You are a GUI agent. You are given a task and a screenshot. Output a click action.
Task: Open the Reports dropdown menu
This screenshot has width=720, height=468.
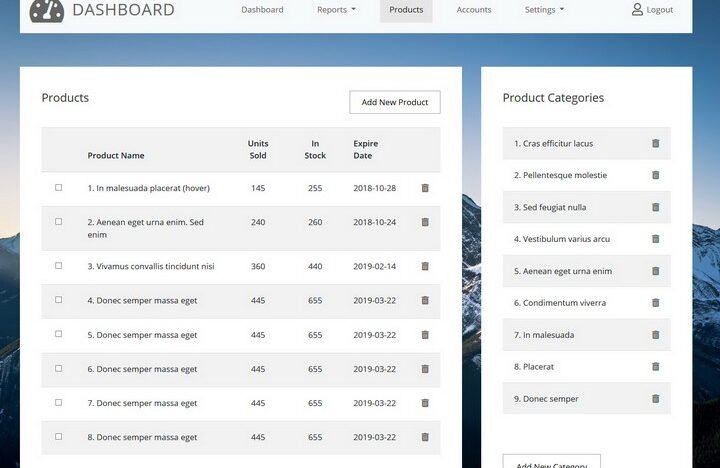336,10
